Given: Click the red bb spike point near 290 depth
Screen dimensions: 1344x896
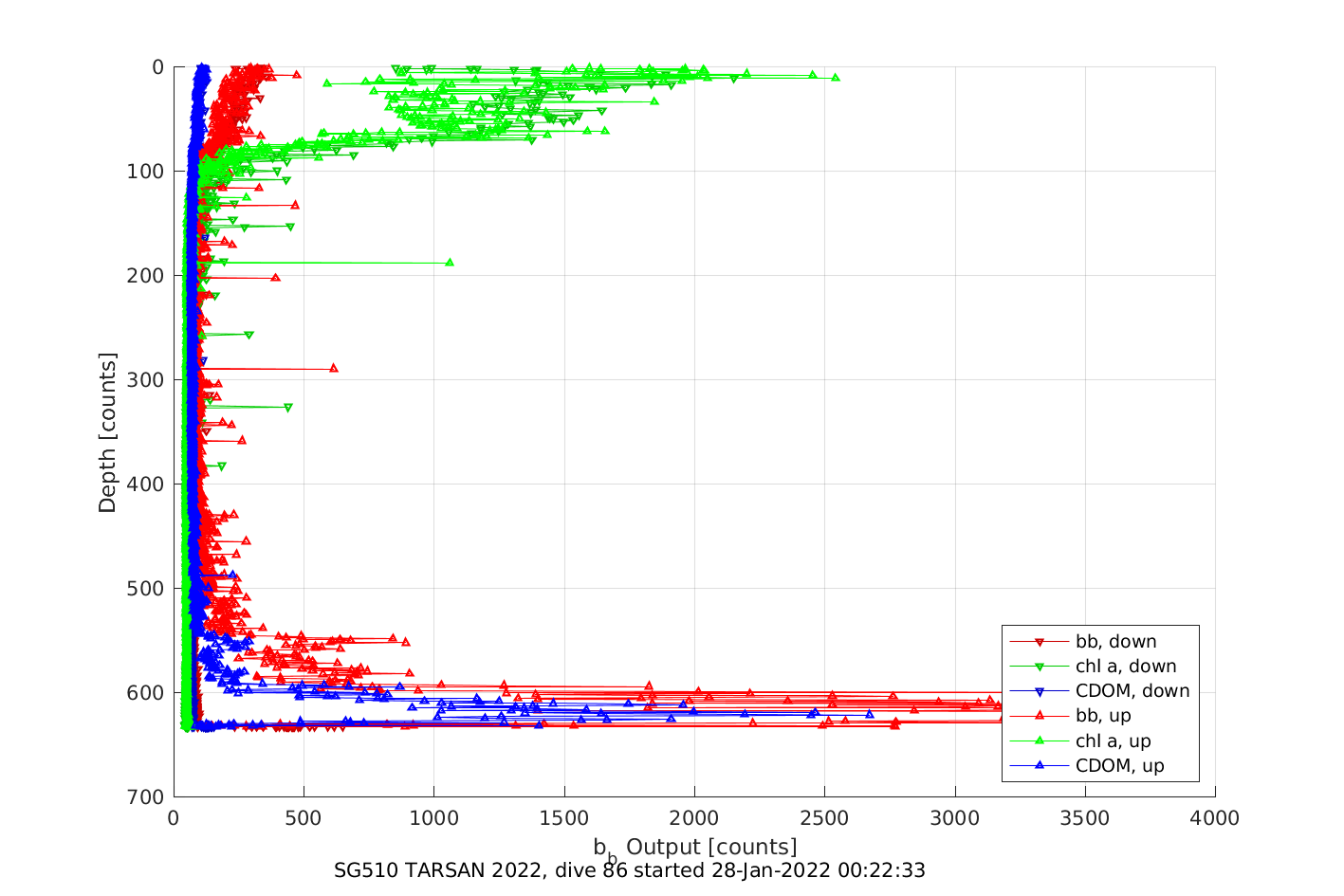Looking at the screenshot, I should tap(334, 368).
